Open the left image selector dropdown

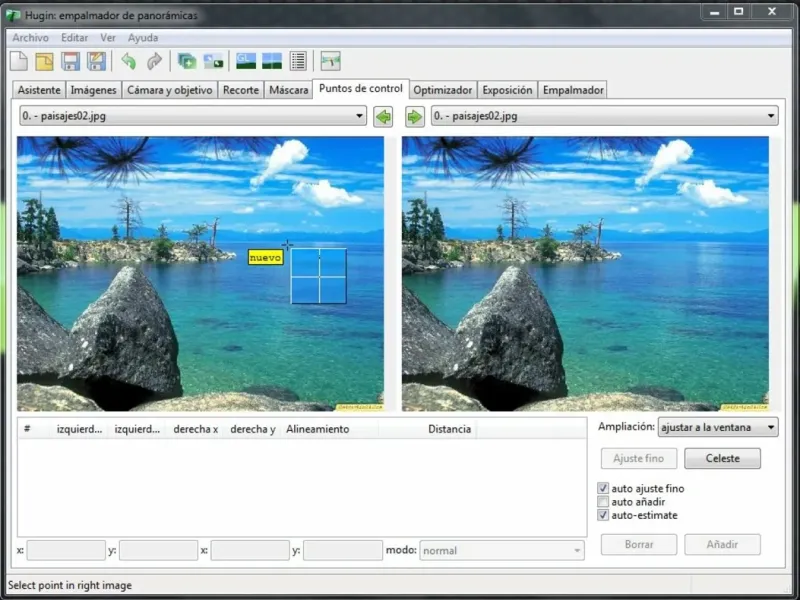coord(193,116)
